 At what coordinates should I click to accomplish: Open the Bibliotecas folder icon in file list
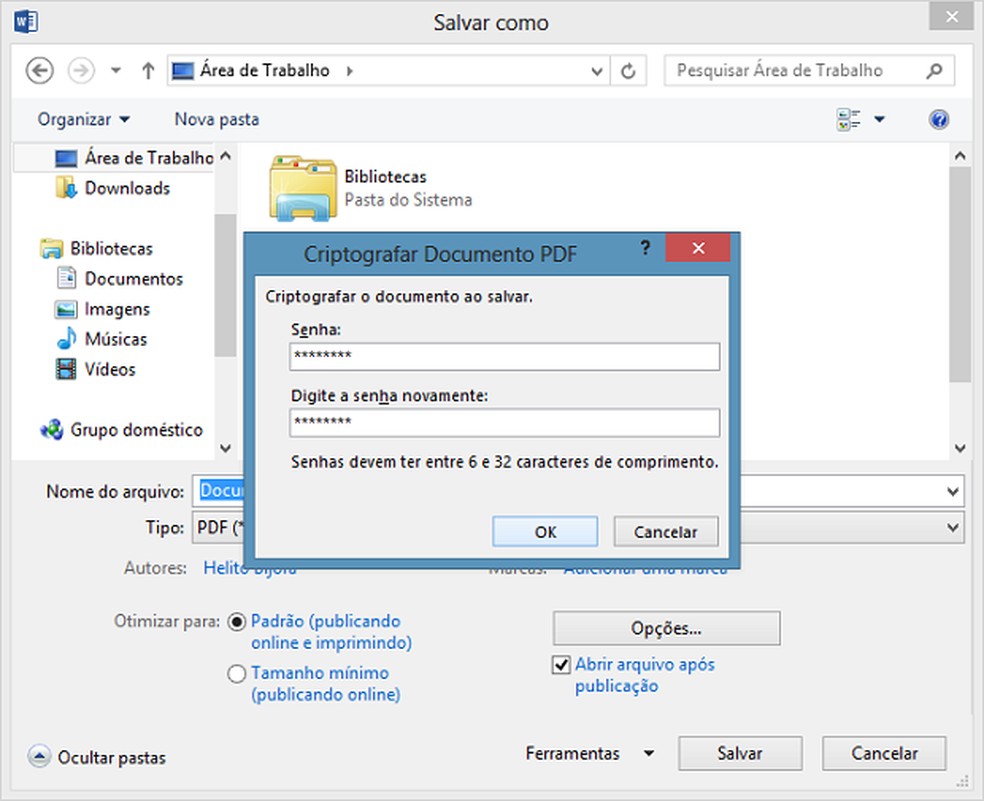pyautogui.click(x=302, y=188)
